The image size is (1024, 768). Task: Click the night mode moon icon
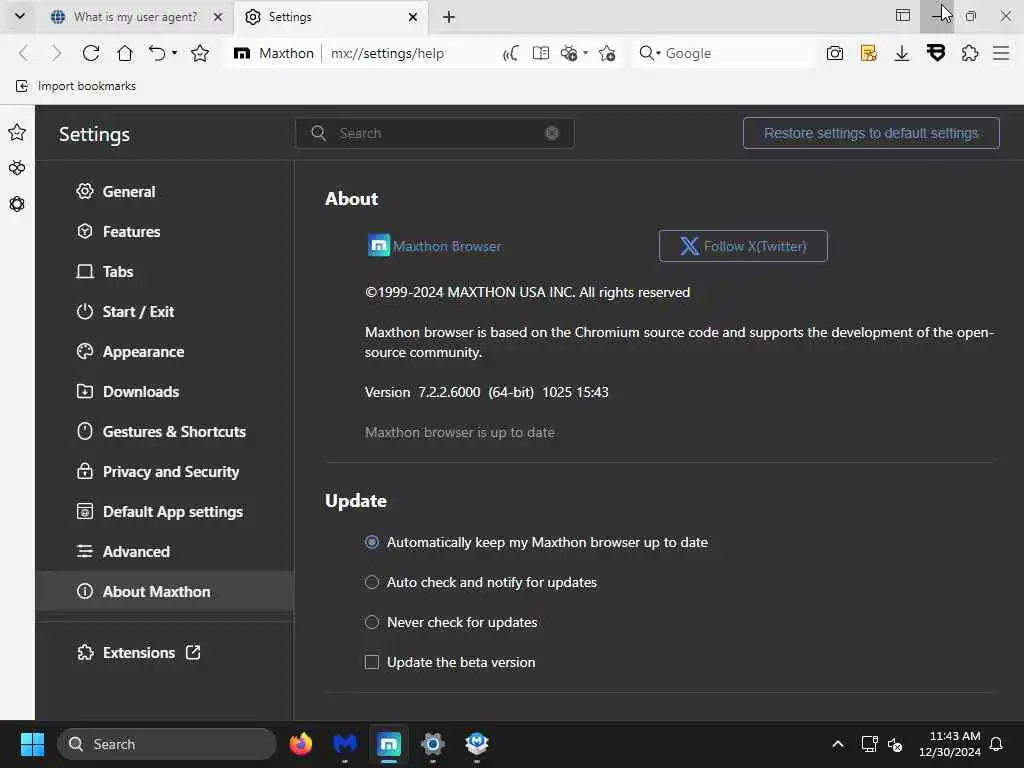[511, 53]
